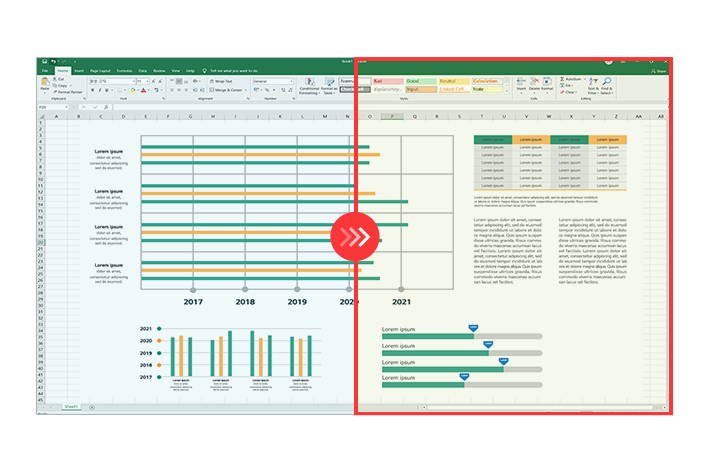Image resolution: width=708 pixels, height=472 pixels.
Task: Toggle Wrap Text option
Action: 219,80
